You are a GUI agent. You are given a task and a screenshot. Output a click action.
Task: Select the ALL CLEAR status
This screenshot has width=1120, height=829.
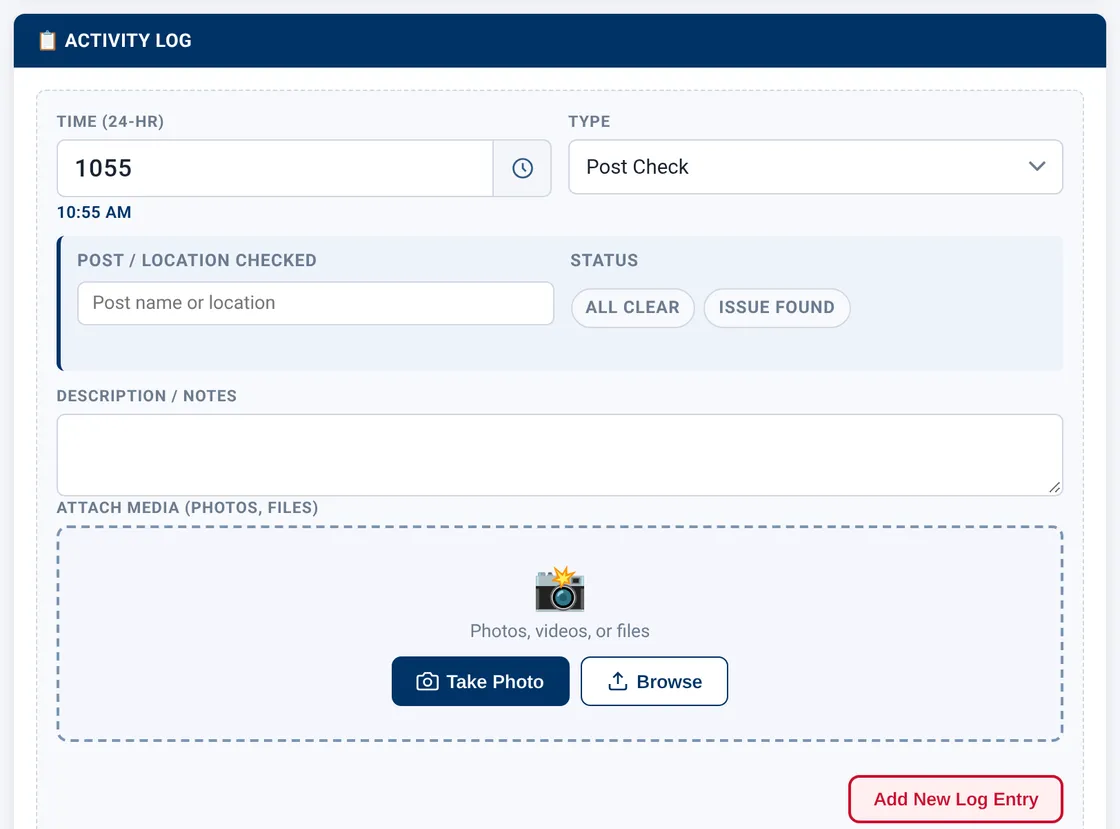(632, 308)
